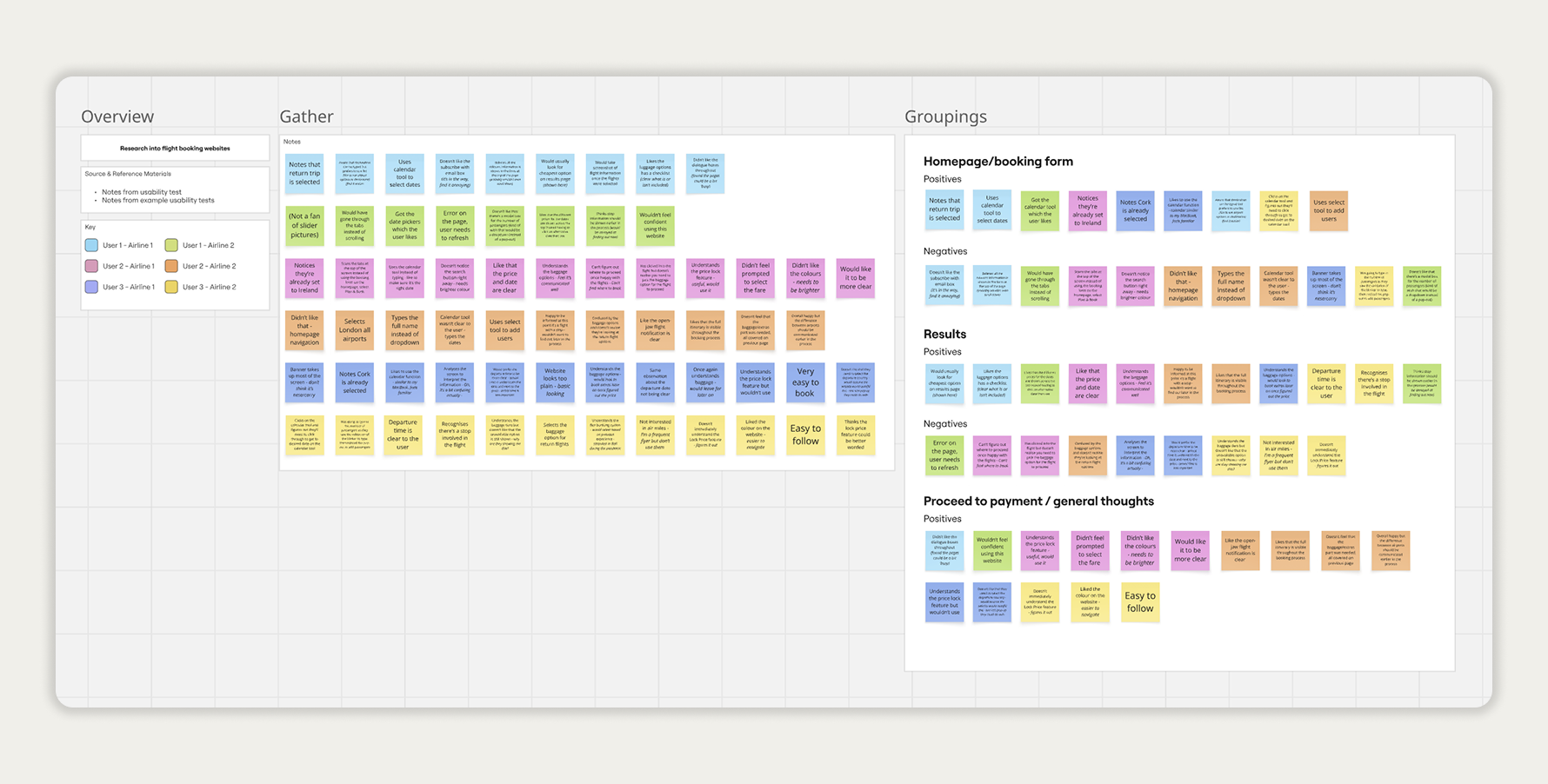
Task: Click "Proceed to payment / general thoughts" heading
Action: [x=1038, y=502]
